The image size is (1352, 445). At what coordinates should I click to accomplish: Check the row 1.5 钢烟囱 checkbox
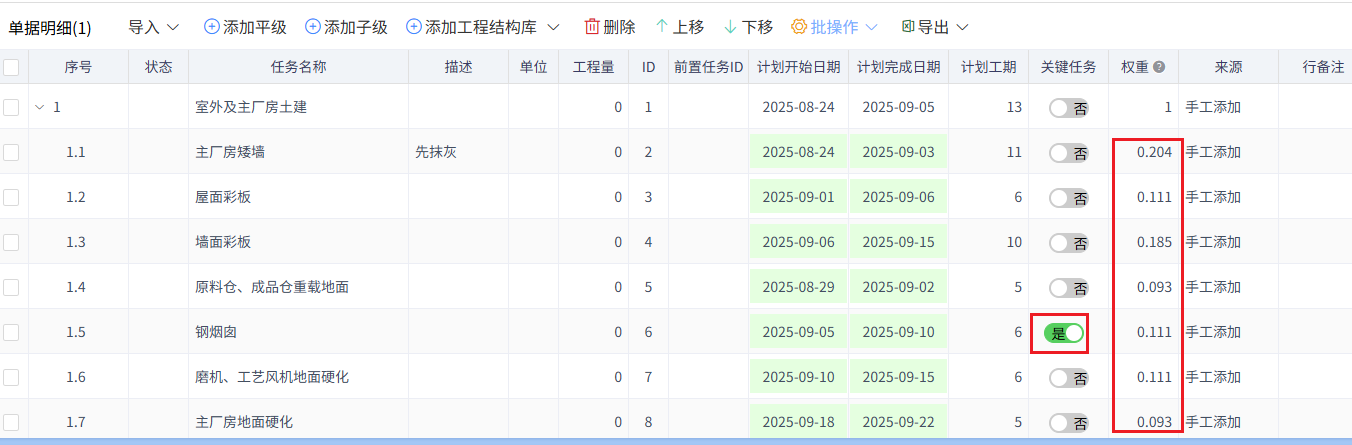click(x=11, y=332)
